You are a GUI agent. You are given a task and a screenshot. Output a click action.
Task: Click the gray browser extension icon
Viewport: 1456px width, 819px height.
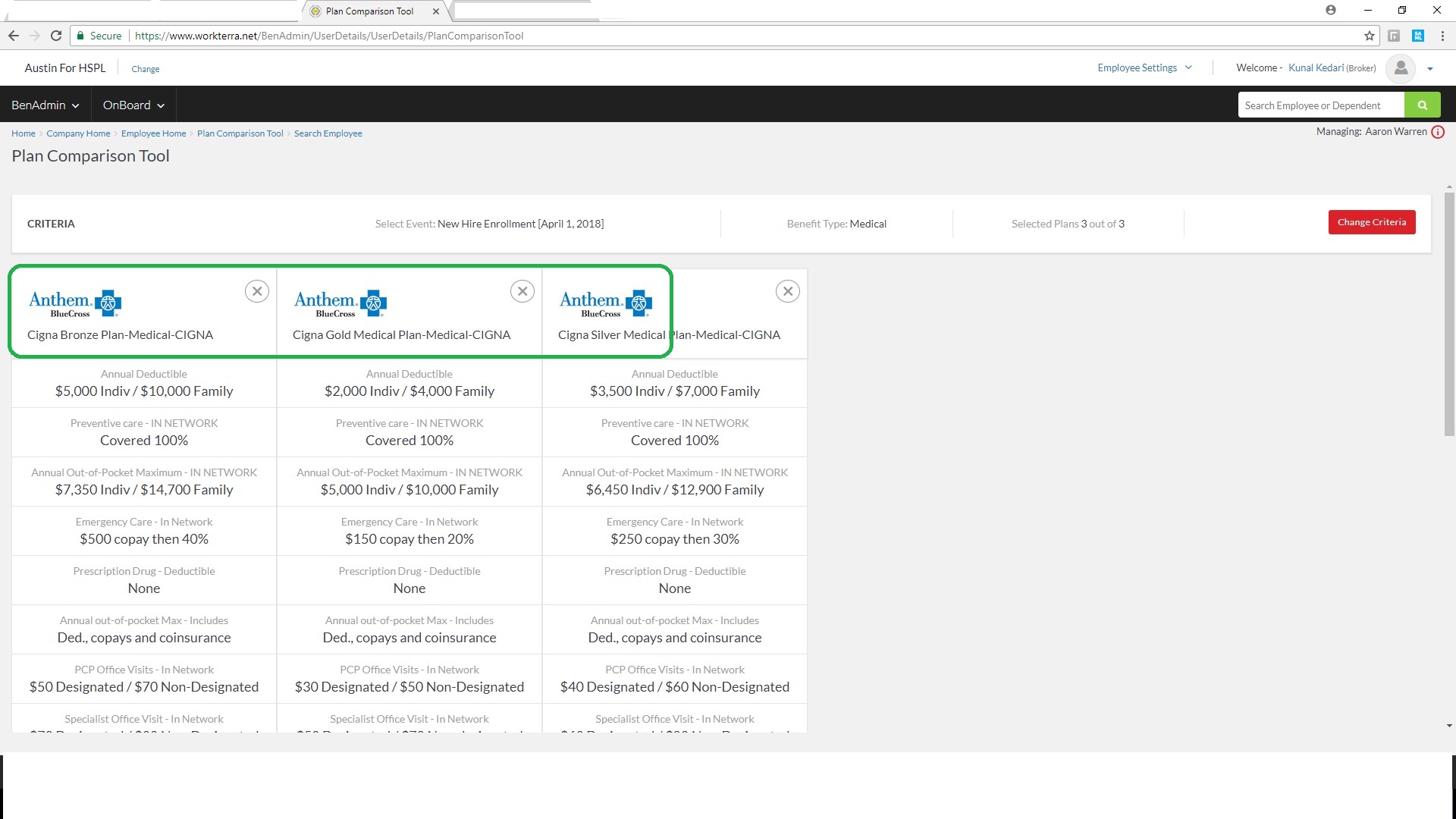[x=1394, y=36]
